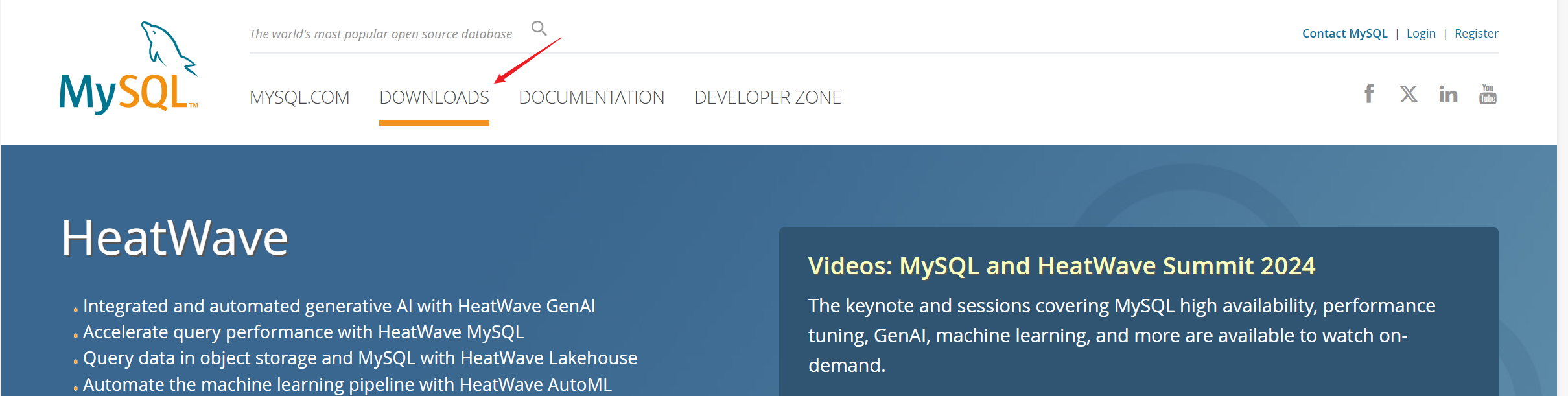Click the Register link
This screenshot has width=1568, height=396.
[1476, 34]
